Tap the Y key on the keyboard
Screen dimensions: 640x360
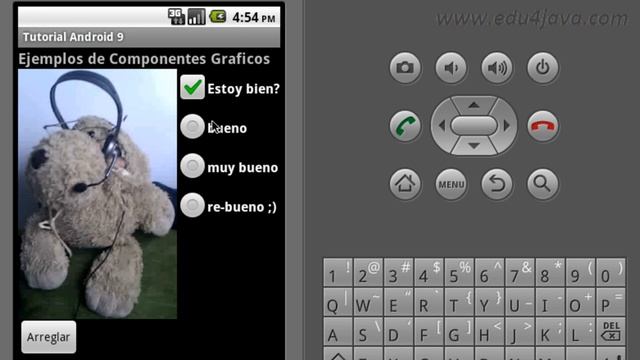click(490, 302)
